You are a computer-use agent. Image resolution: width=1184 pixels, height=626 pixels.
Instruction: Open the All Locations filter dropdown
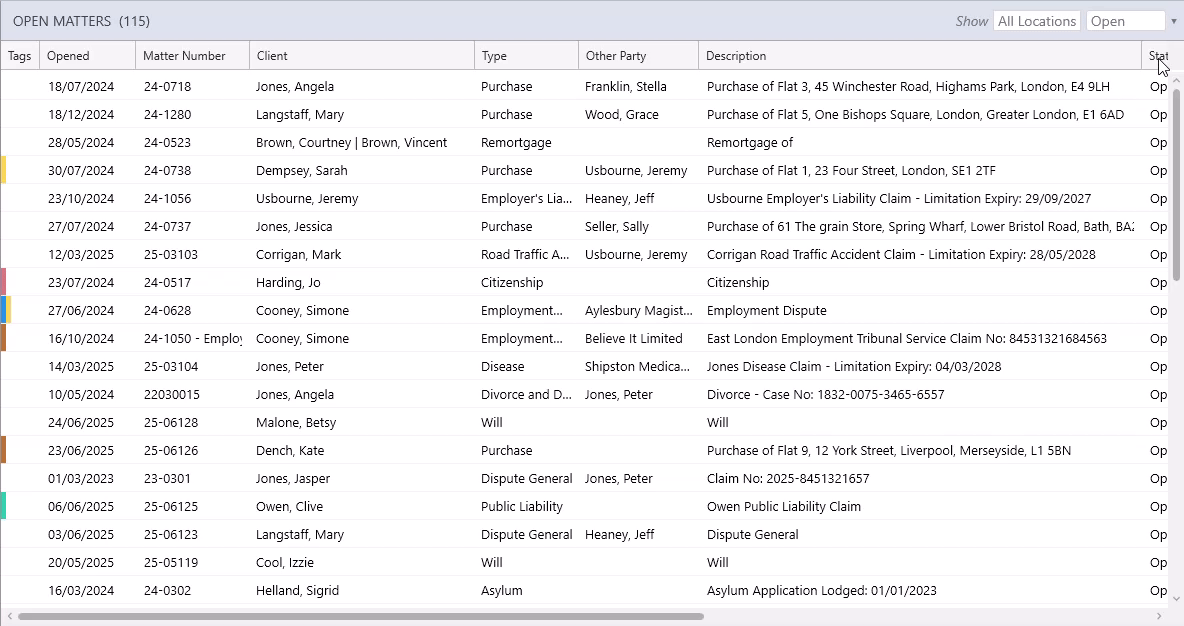pos(1037,21)
